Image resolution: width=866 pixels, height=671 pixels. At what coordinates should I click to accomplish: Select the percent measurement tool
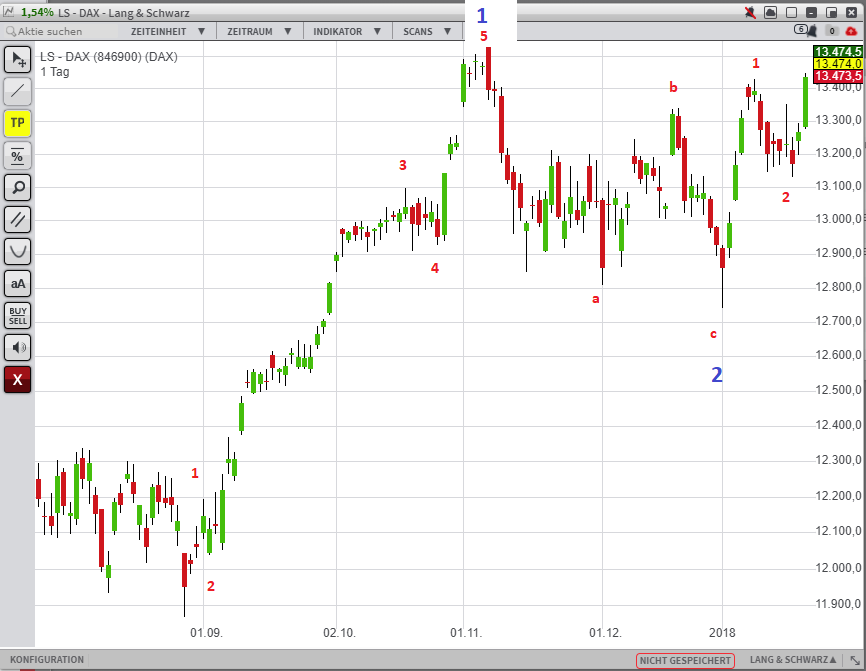[18, 156]
